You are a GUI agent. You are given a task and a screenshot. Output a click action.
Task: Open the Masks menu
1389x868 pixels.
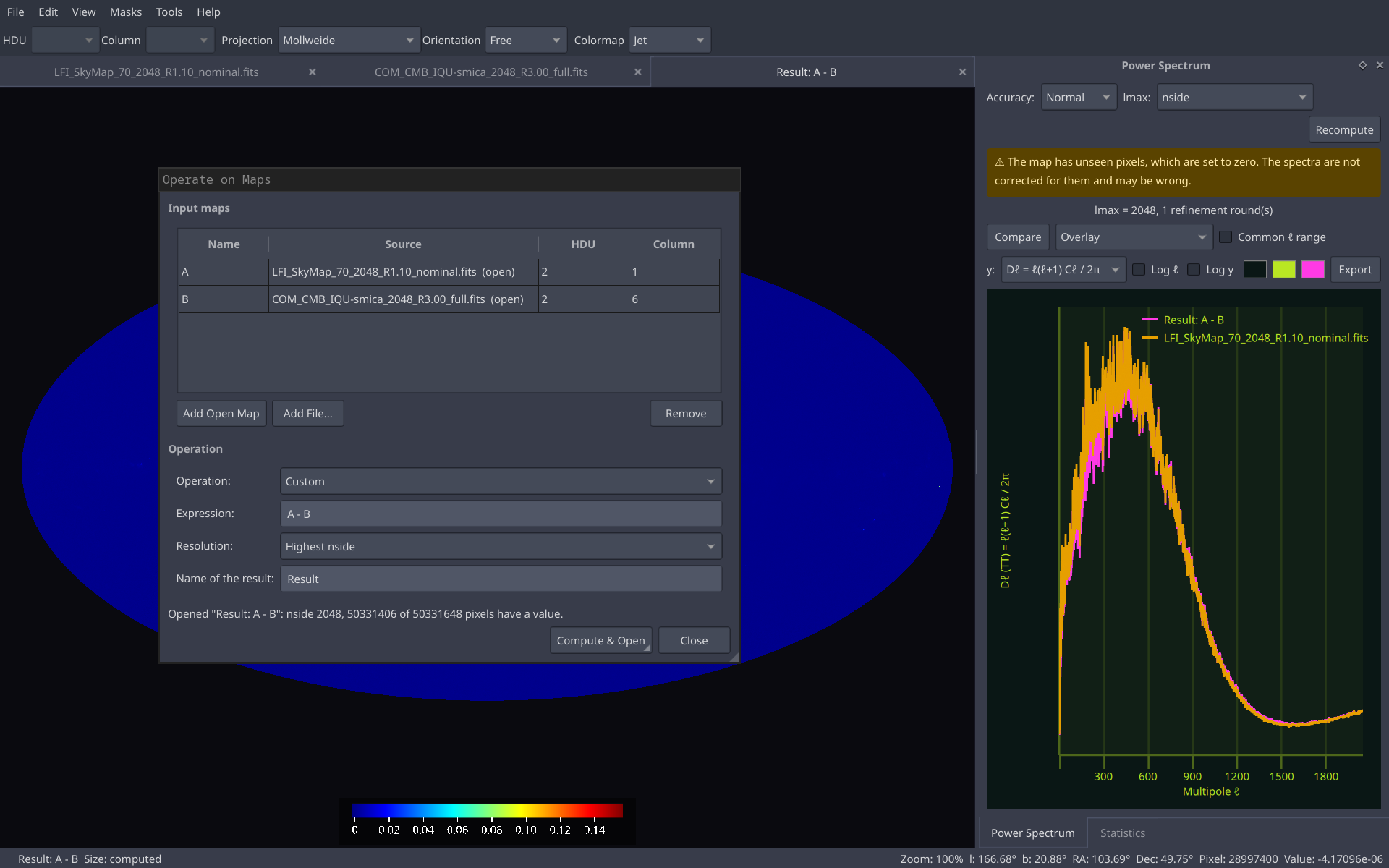click(x=126, y=12)
